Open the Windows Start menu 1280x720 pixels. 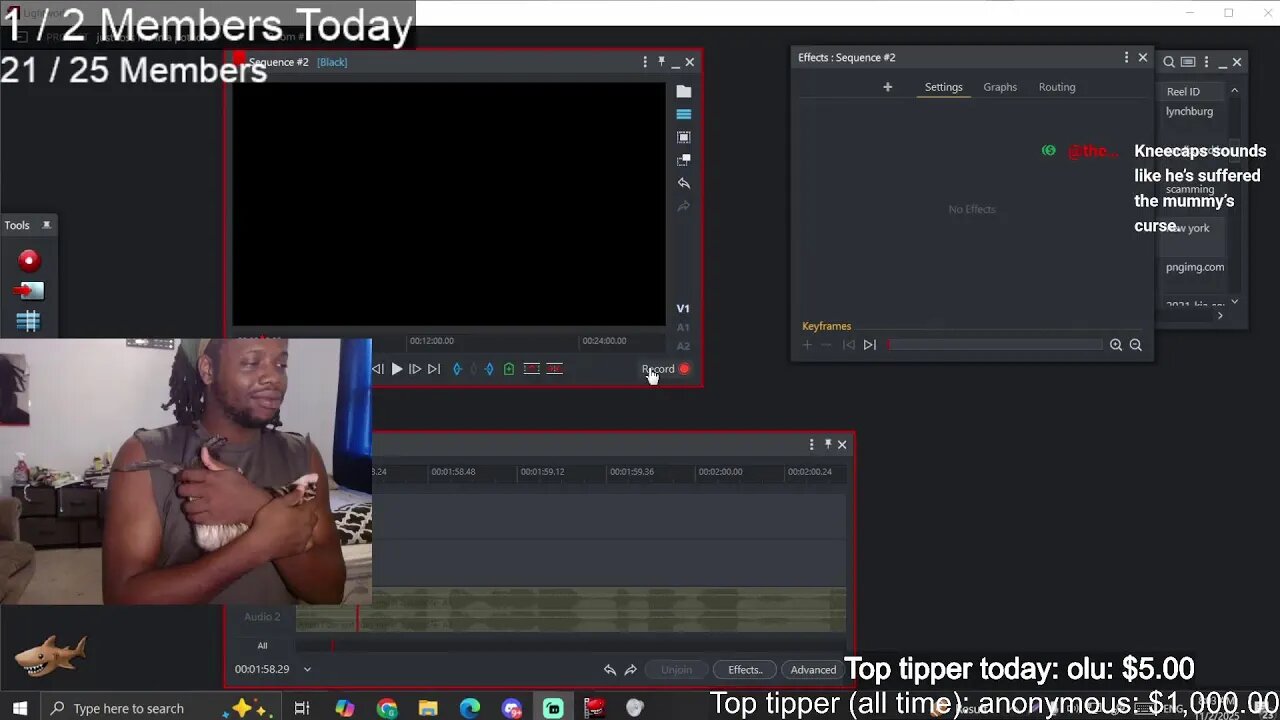(19, 708)
